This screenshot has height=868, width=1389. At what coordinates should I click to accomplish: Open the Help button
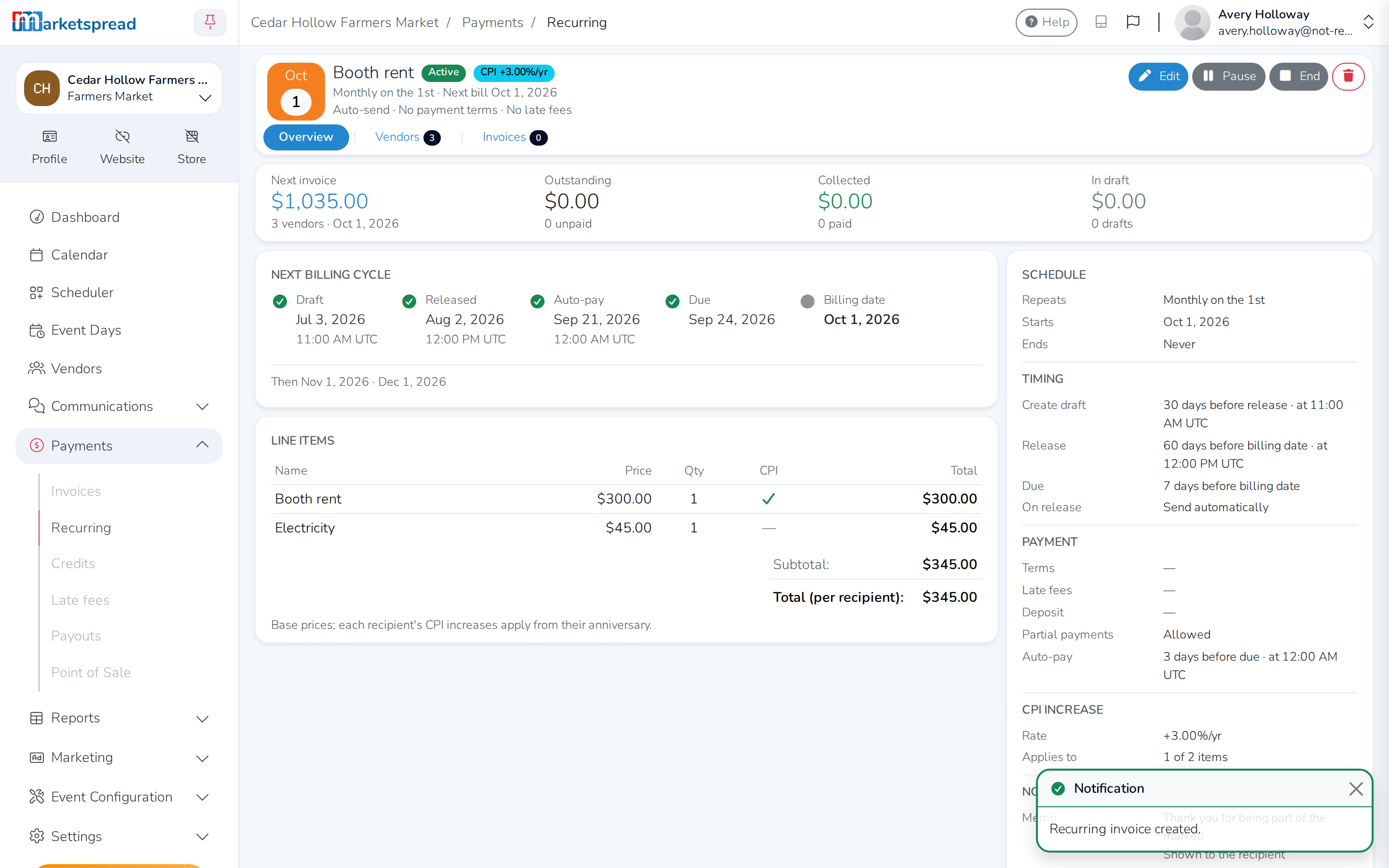pyautogui.click(x=1046, y=22)
